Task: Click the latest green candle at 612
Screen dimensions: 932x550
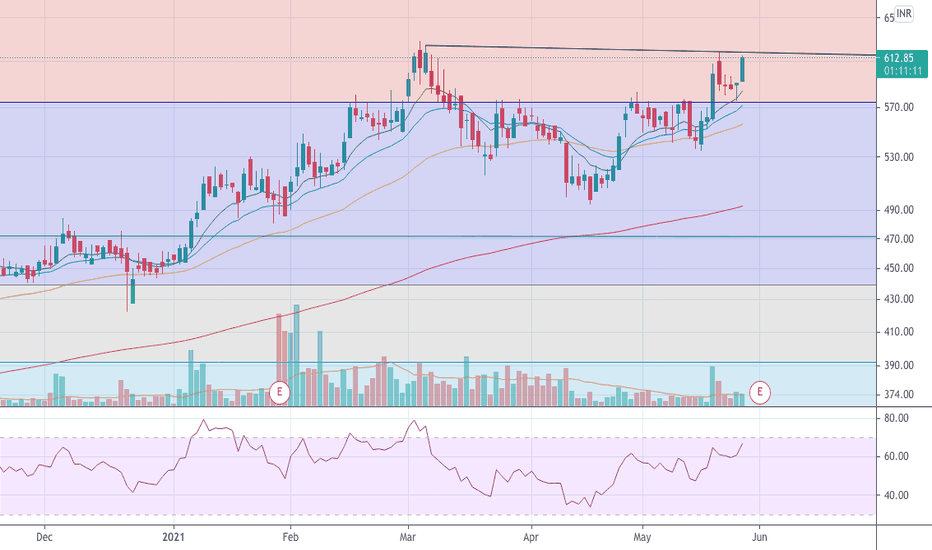Action: point(742,70)
